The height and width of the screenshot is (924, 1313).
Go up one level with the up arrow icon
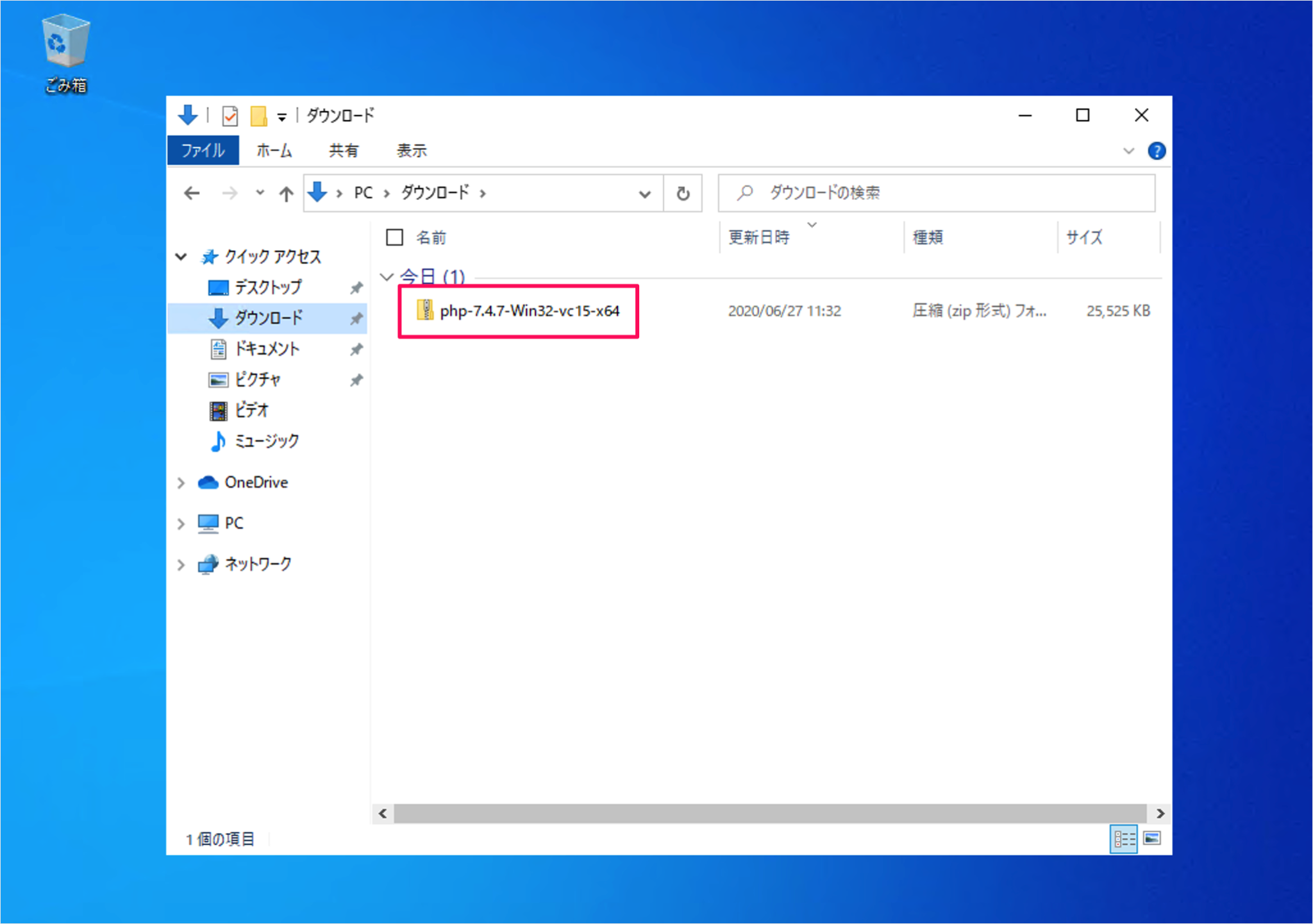point(285,193)
